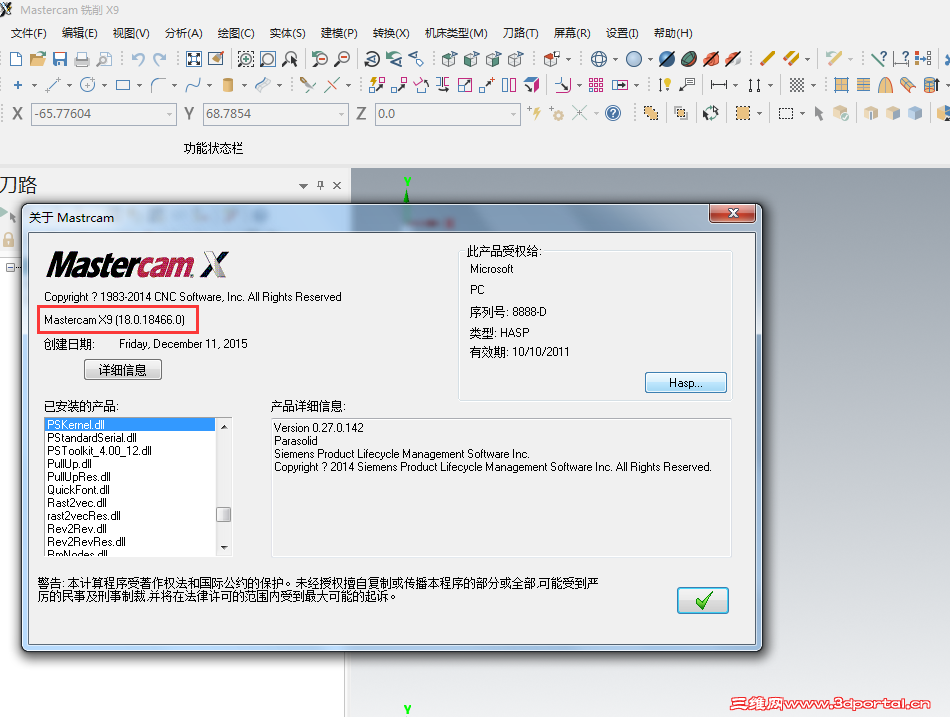Close the 关于 Mastercam dialog
Screen dimensions: 950x717
pos(732,213)
